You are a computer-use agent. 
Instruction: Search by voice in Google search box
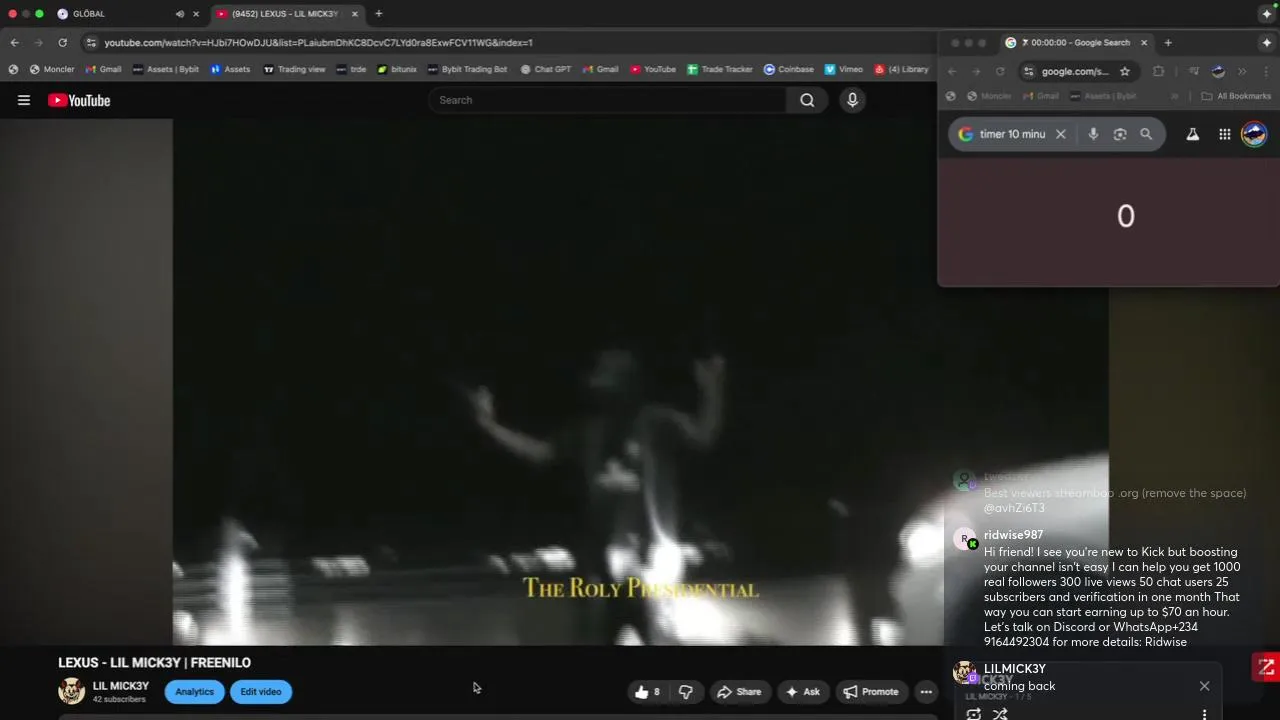1093,134
